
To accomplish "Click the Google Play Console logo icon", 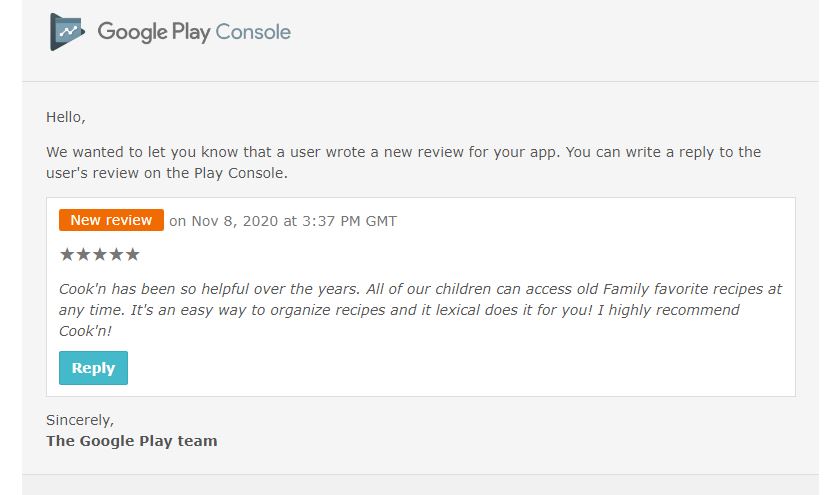I will (67, 32).
